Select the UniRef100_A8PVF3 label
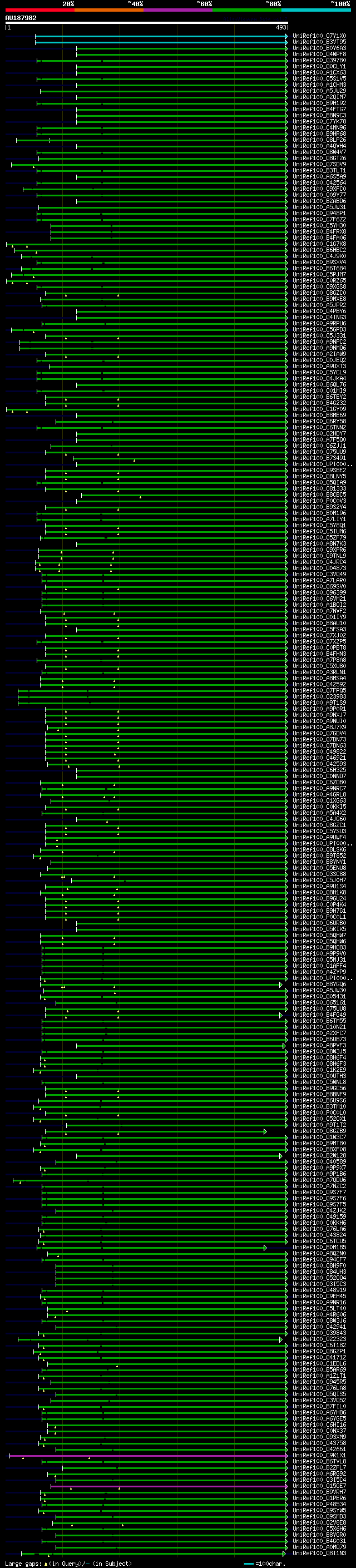This screenshot has width=356, height=1568. (x=319, y=1046)
